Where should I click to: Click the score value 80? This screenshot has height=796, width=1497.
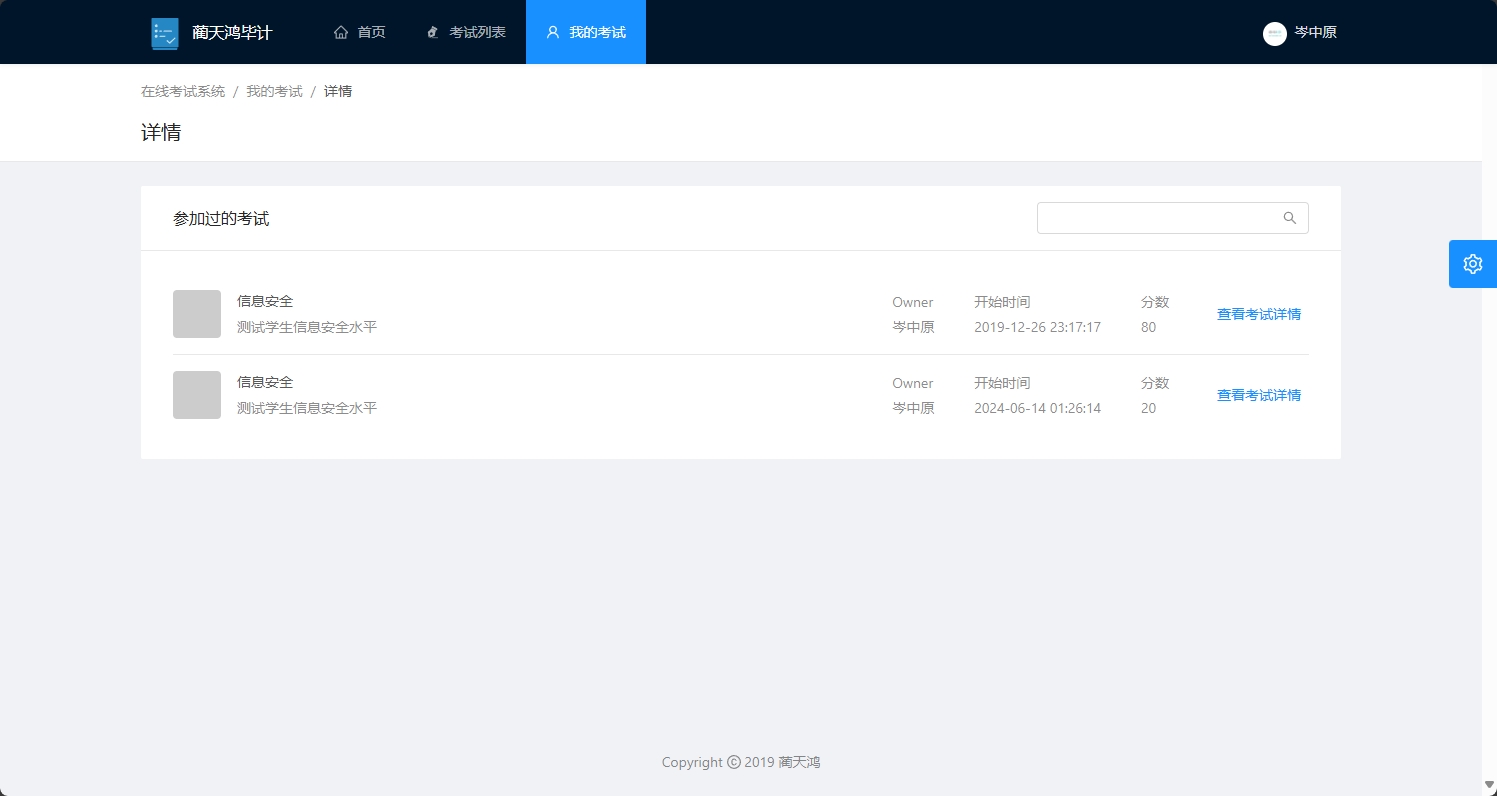pyautogui.click(x=1148, y=327)
